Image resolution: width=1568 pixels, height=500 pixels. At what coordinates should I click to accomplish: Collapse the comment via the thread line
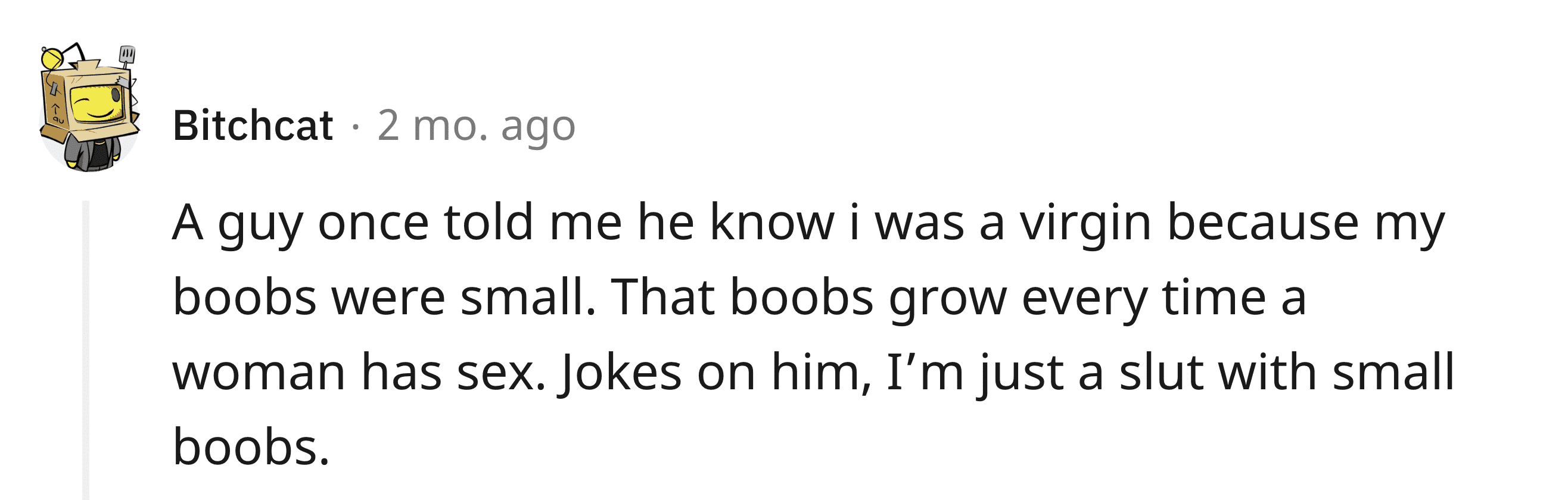coord(86,351)
